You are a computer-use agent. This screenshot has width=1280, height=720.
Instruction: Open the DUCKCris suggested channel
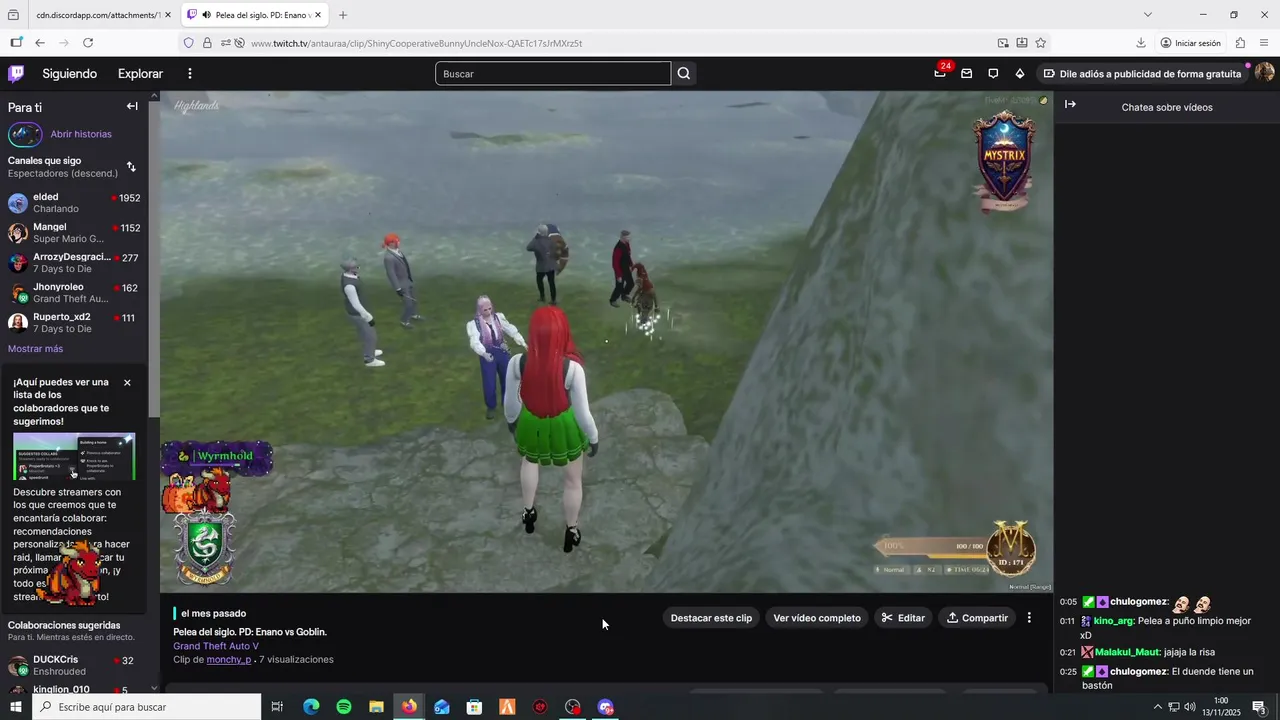pyautogui.click(x=74, y=666)
